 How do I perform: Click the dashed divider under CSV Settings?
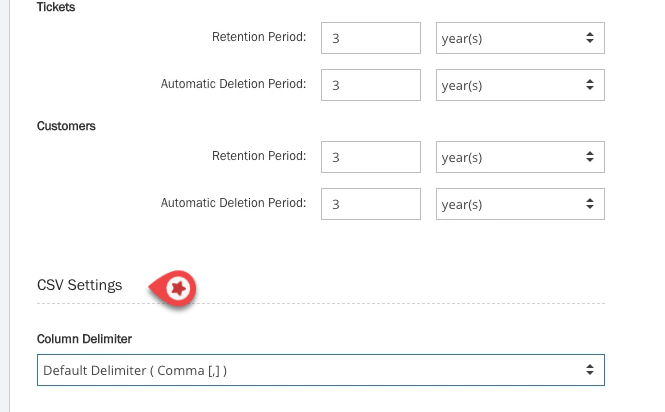coord(400,303)
